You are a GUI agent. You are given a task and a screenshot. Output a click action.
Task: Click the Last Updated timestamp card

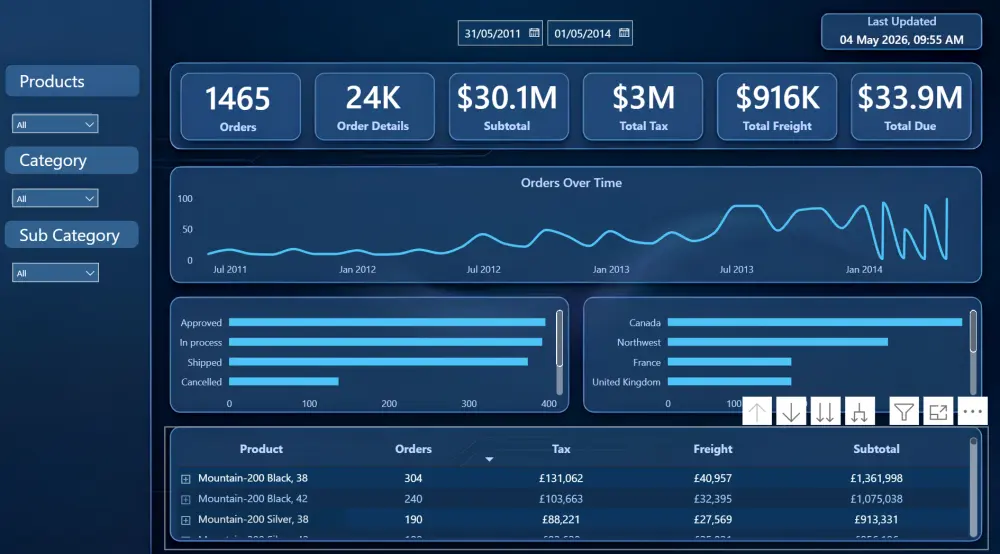[x=901, y=31]
